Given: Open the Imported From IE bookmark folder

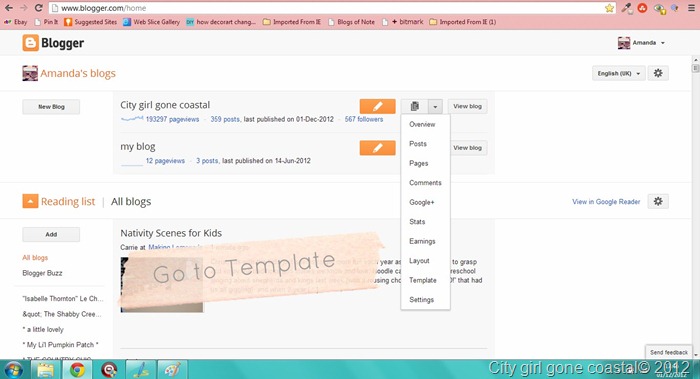Looking at the screenshot, I should [292, 21].
